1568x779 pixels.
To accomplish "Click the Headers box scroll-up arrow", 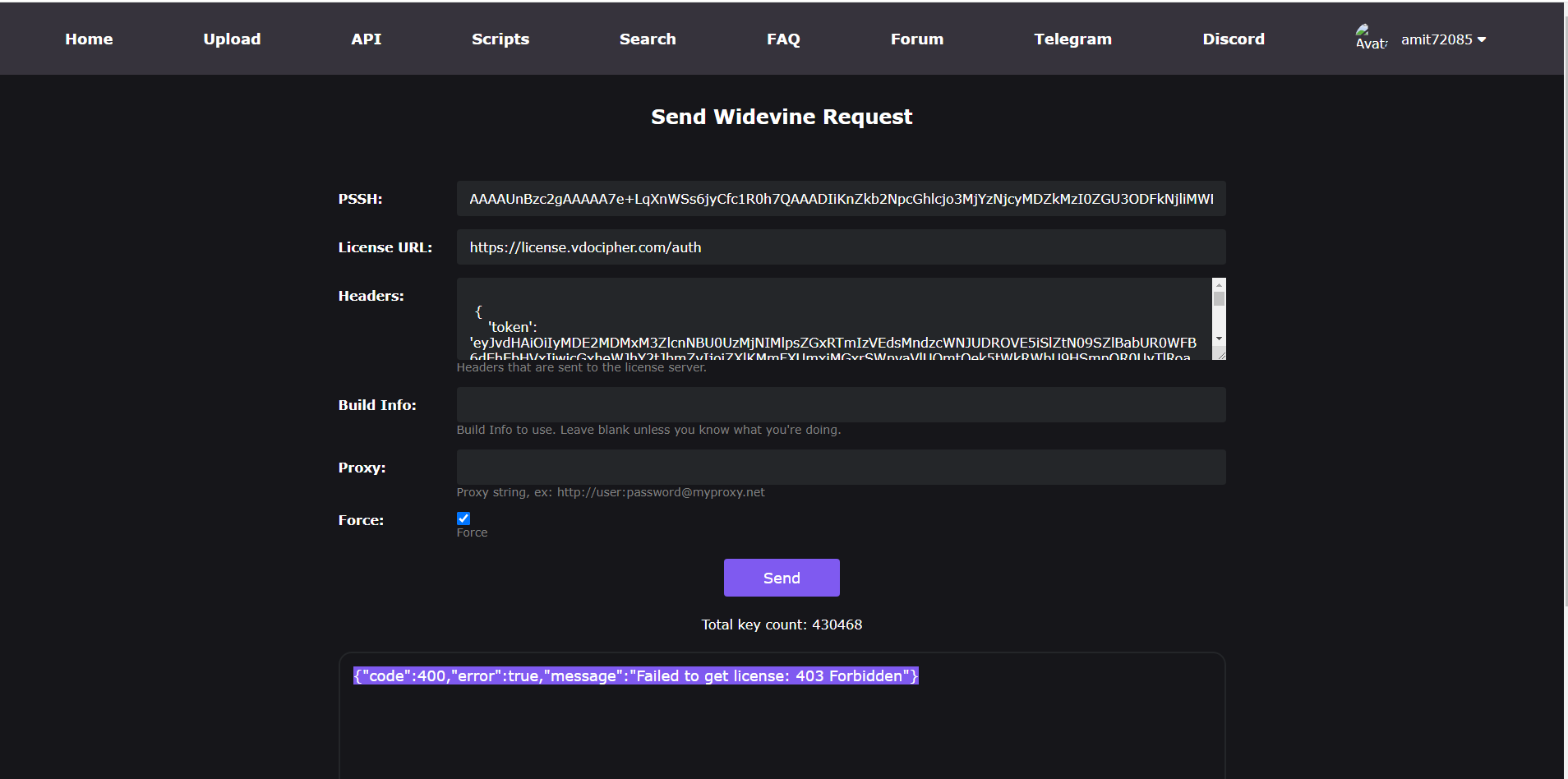I will (x=1219, y=284).
